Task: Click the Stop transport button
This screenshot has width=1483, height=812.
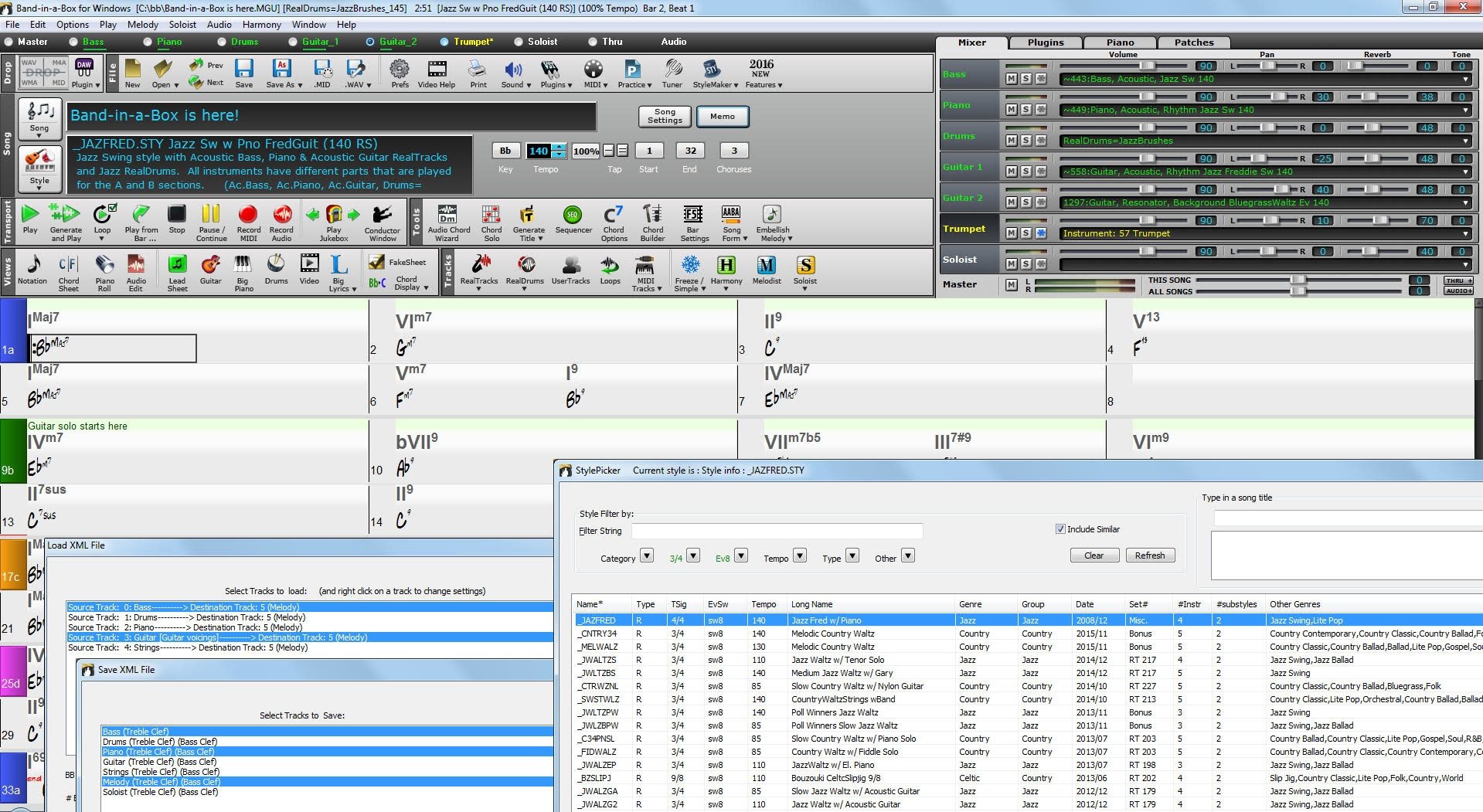Action: click(x=177, y=220)
